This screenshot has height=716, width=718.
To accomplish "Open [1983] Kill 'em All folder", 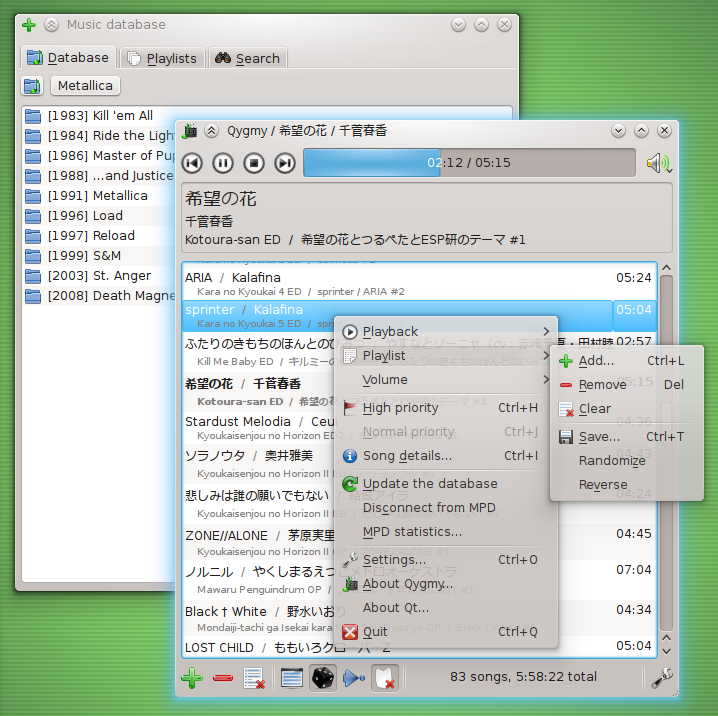I will 100,115.
